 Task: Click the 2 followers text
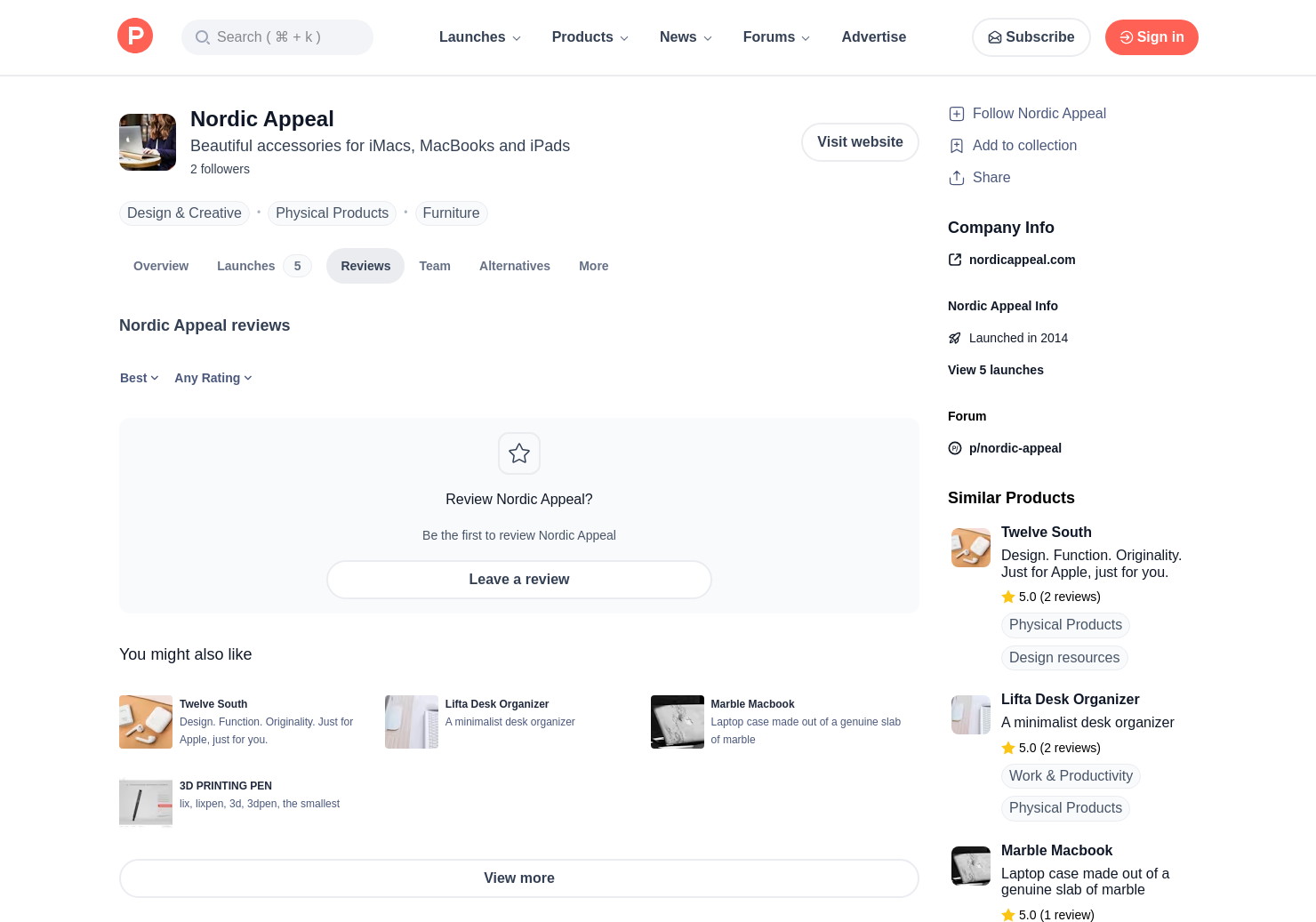point(220,169)
